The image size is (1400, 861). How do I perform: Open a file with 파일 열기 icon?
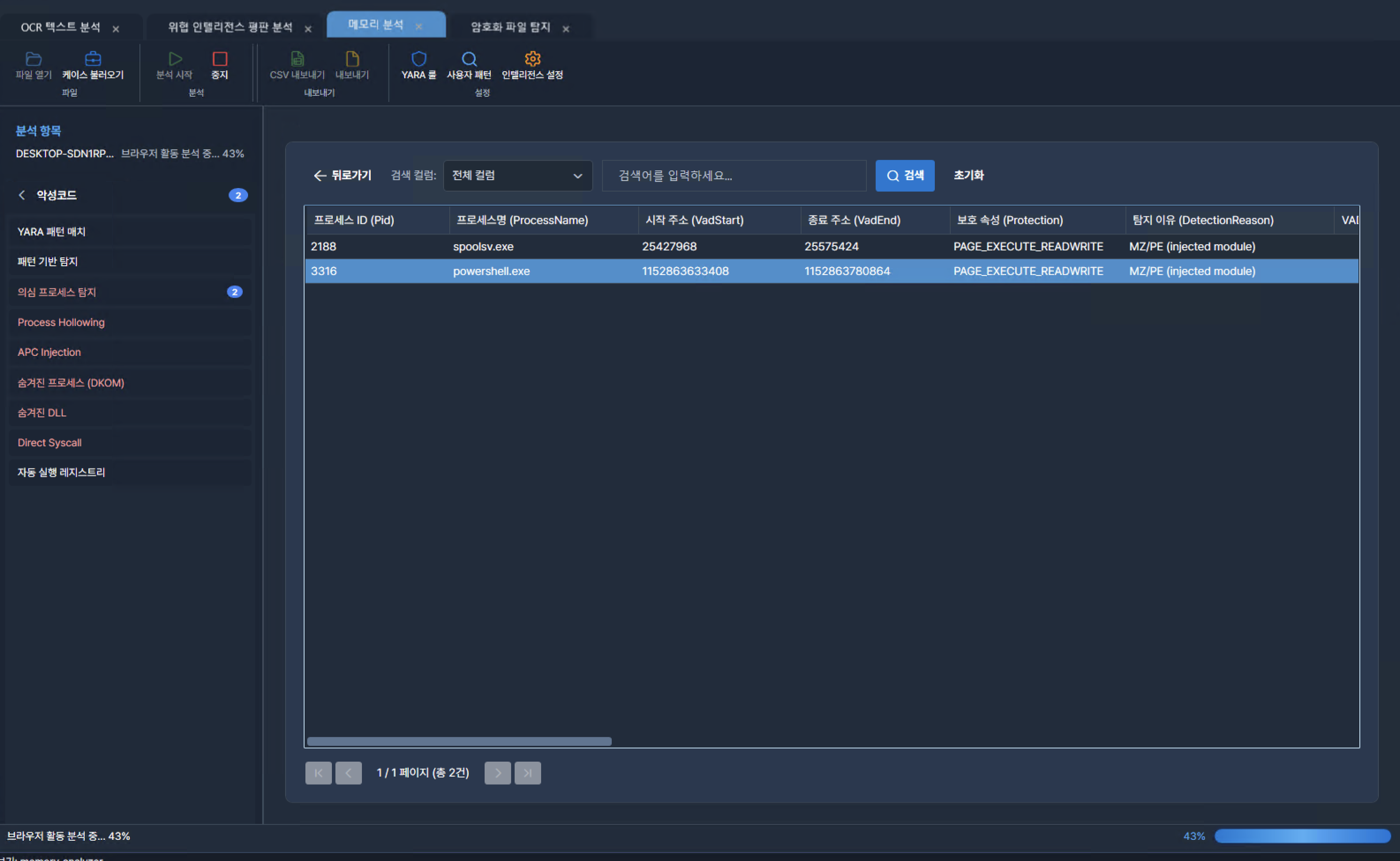pos(34,59)
